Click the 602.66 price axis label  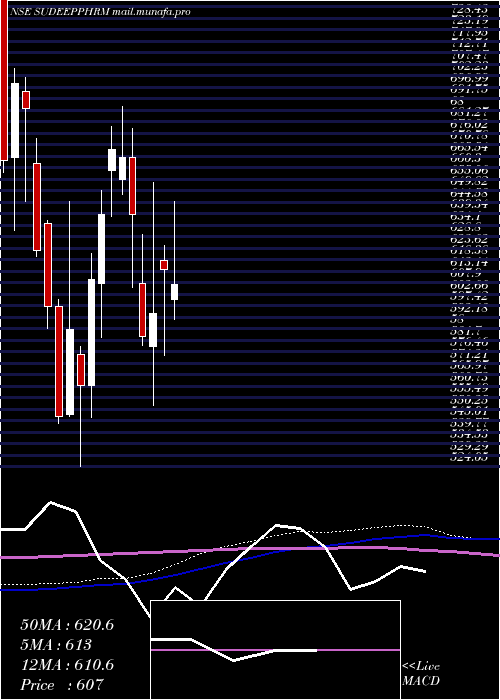coord(469,286)
